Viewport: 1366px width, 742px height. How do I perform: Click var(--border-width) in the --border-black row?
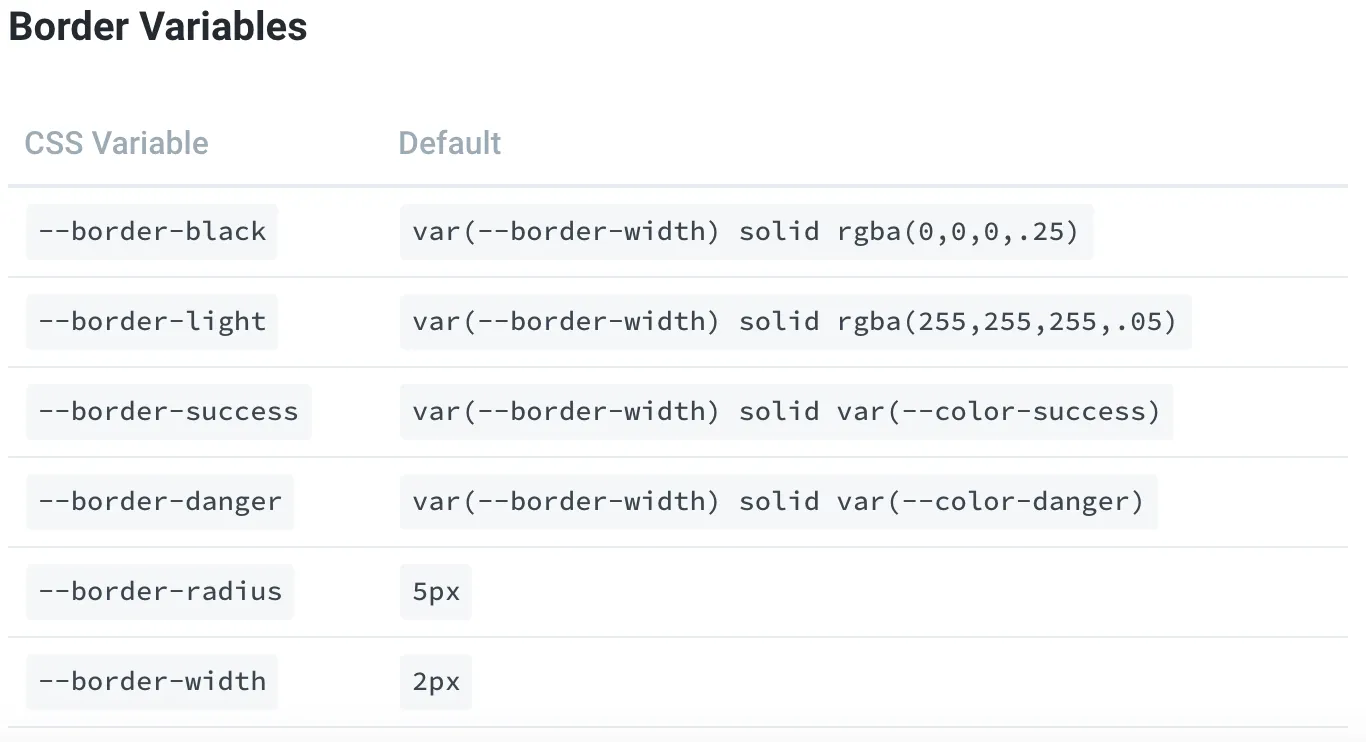(566, 232)
